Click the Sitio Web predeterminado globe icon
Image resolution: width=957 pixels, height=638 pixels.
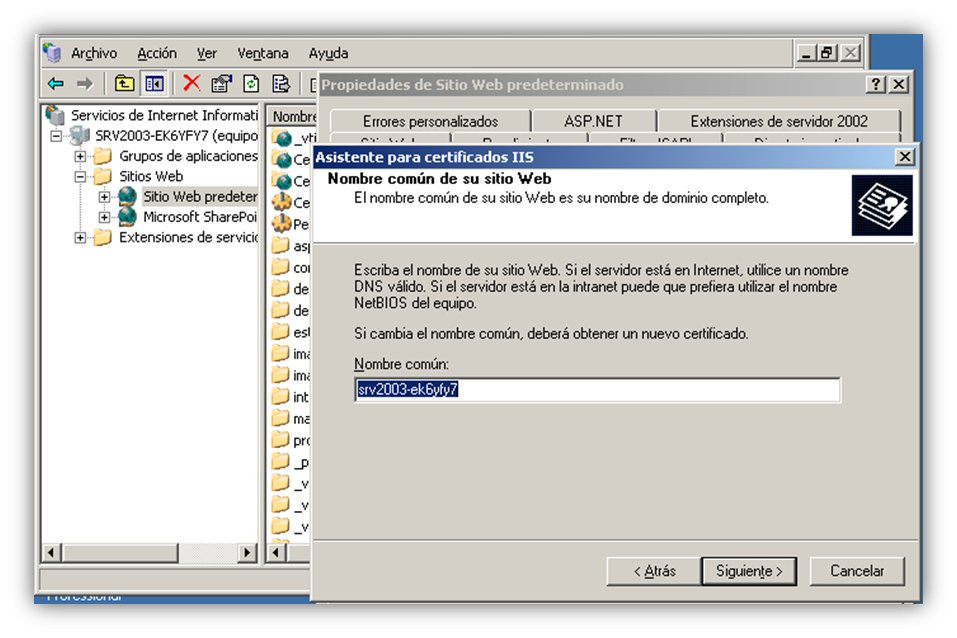127,196
